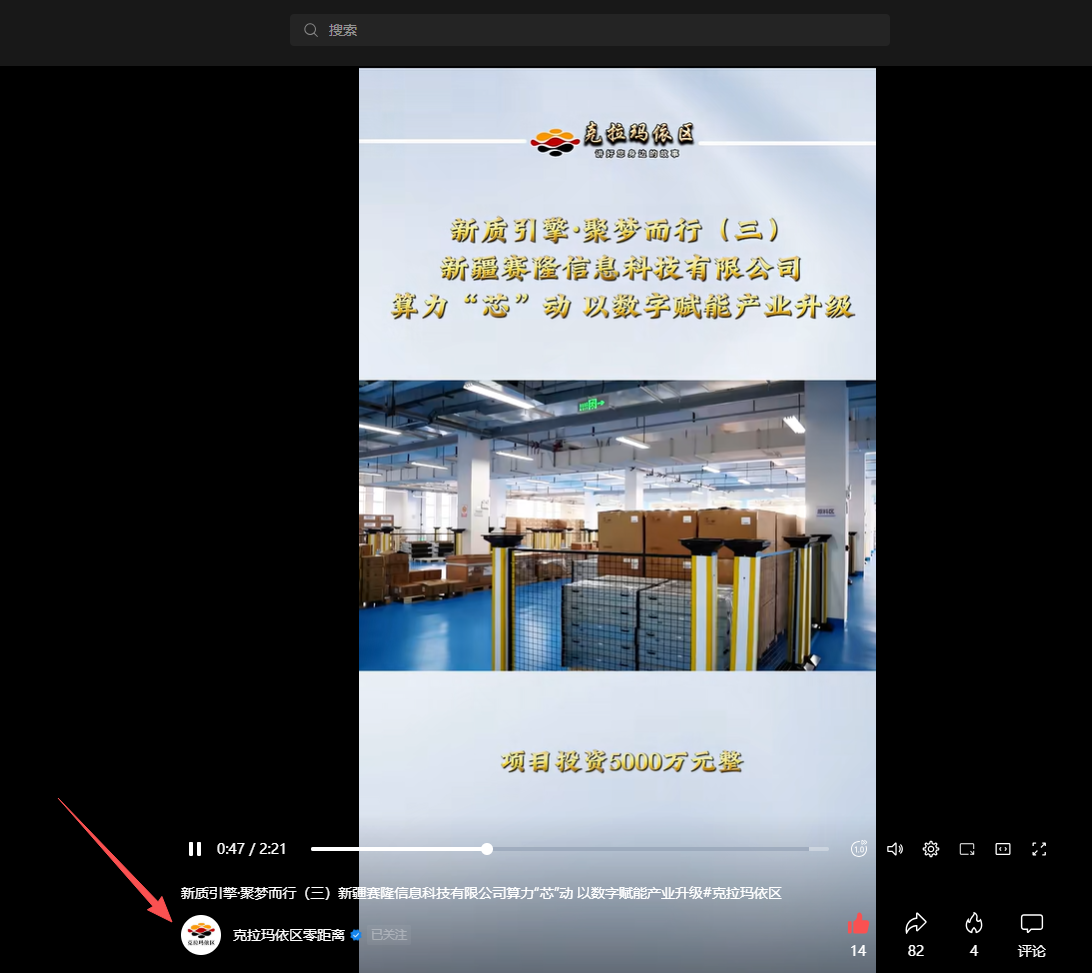Image resolution: width=1092 pixels, height=973 pixels.
Task: Change playback speed with the 1.0 icon
Action: [x=859, y=849]
